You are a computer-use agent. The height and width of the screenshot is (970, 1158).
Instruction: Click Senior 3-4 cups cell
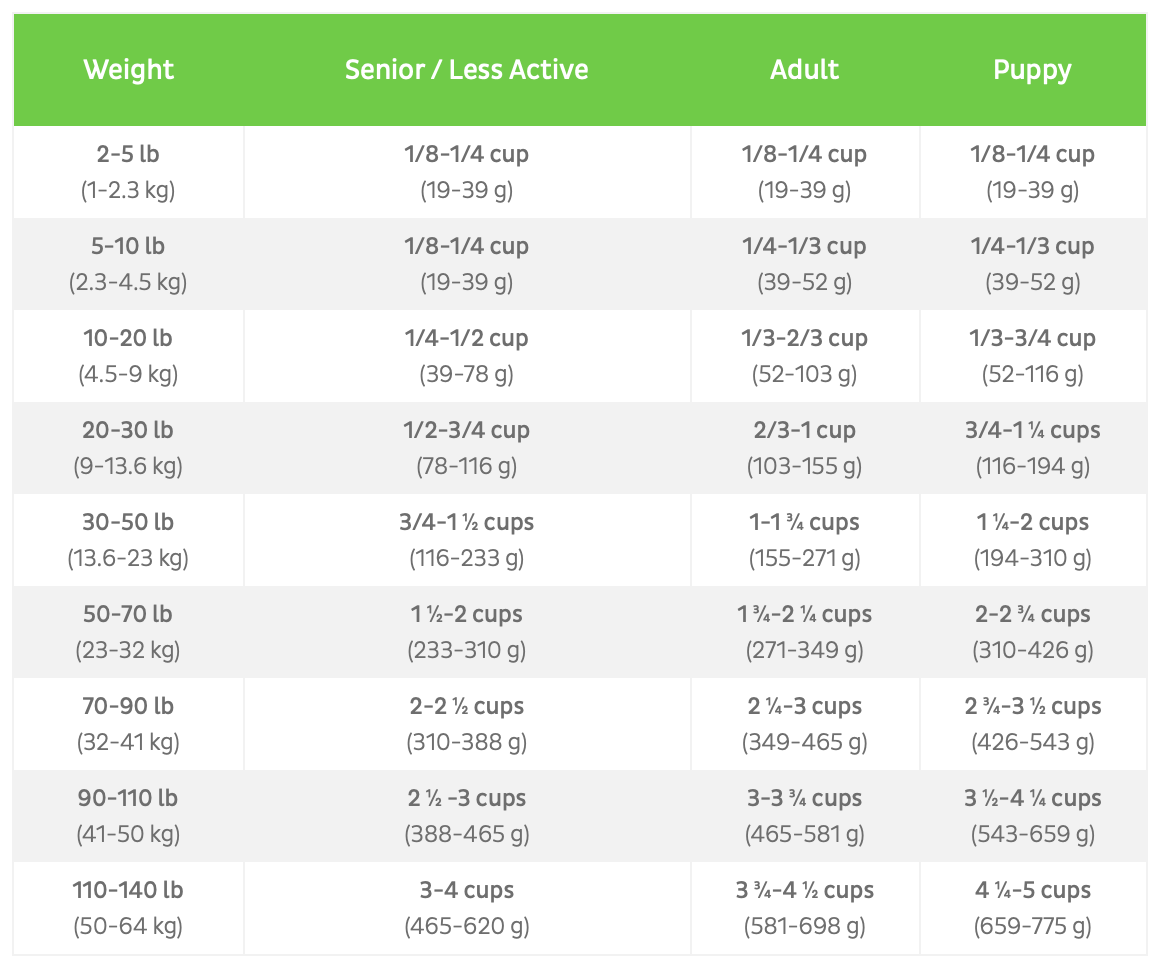click(x=466, y=908)
